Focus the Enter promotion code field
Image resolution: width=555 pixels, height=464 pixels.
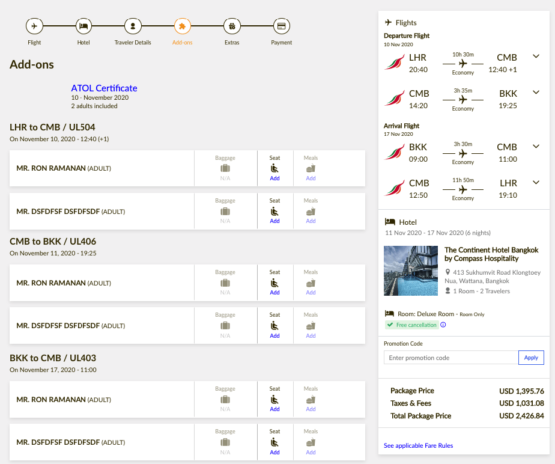point(451,357)
